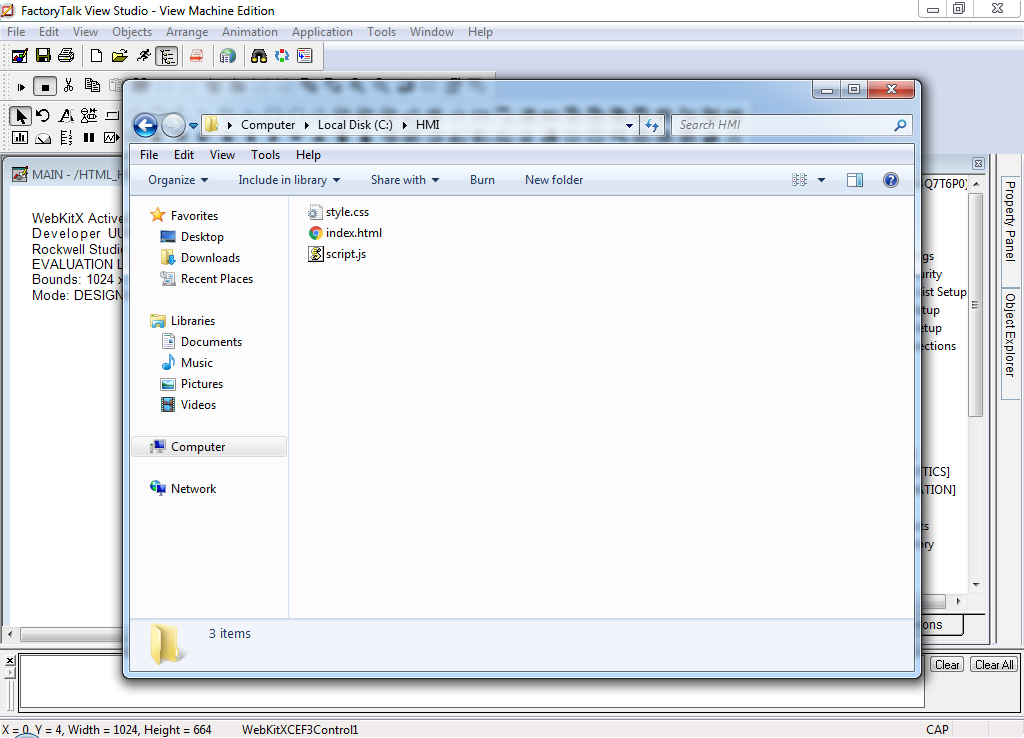The image size is (1024, 738).
Task: Launch Test Application with running man icon
Action: coord(143,56)
